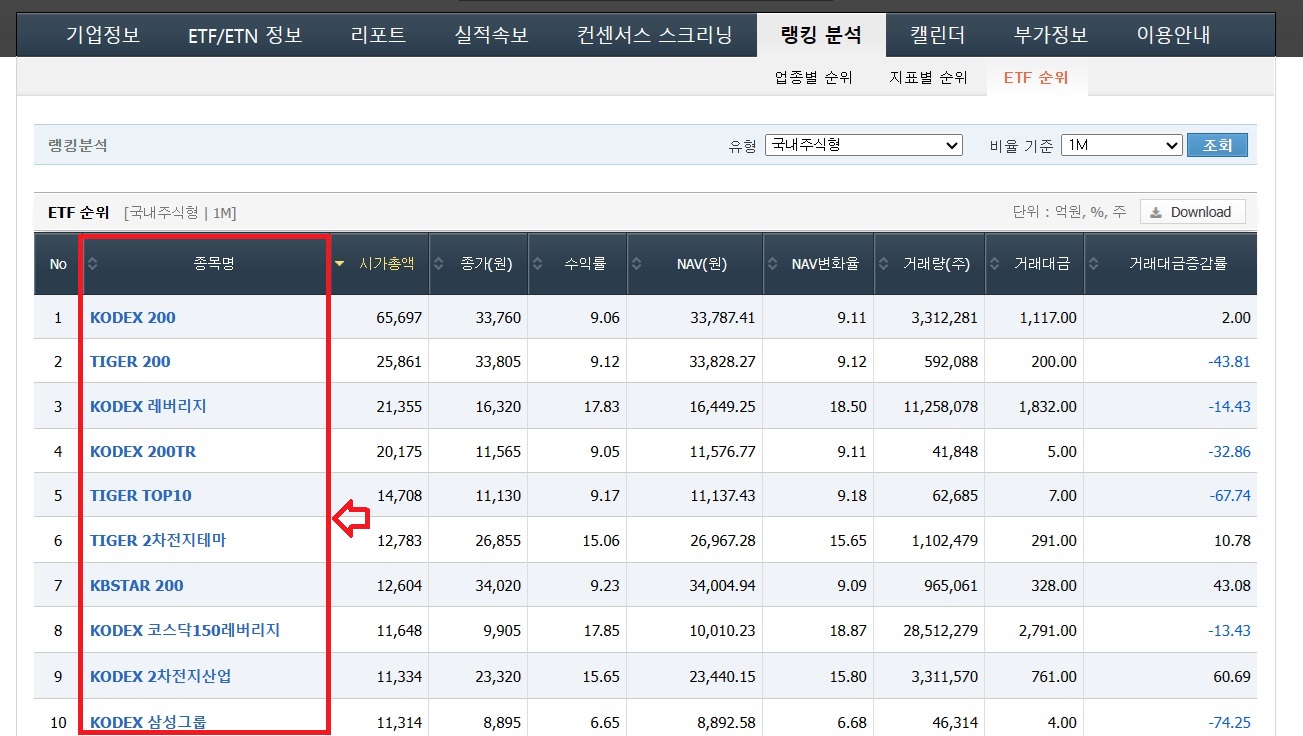Switch to the 지표별 순위 sub-tab
Image resolution: width=1303 pixels, height=736 pixels.
click(928, 77)
